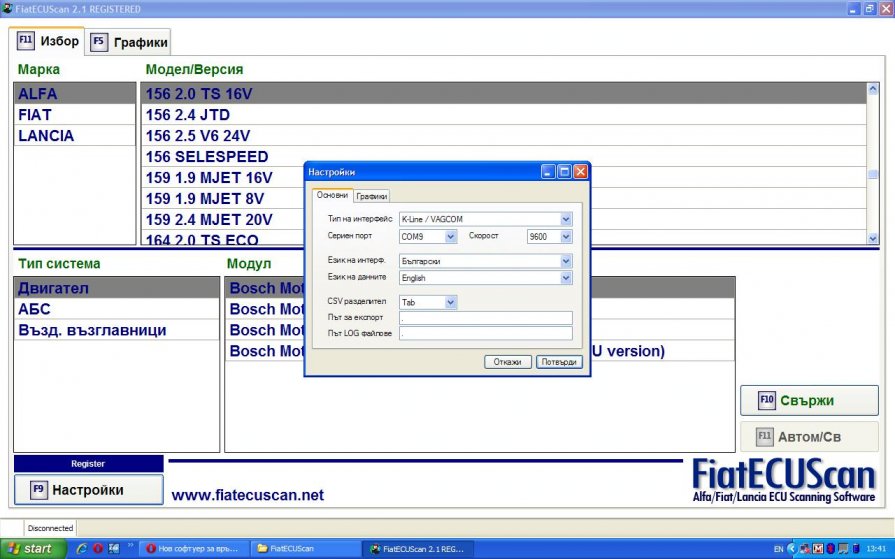
Task: Expand the Език на интерф. dropdown
Action: [x=566, y=261]
